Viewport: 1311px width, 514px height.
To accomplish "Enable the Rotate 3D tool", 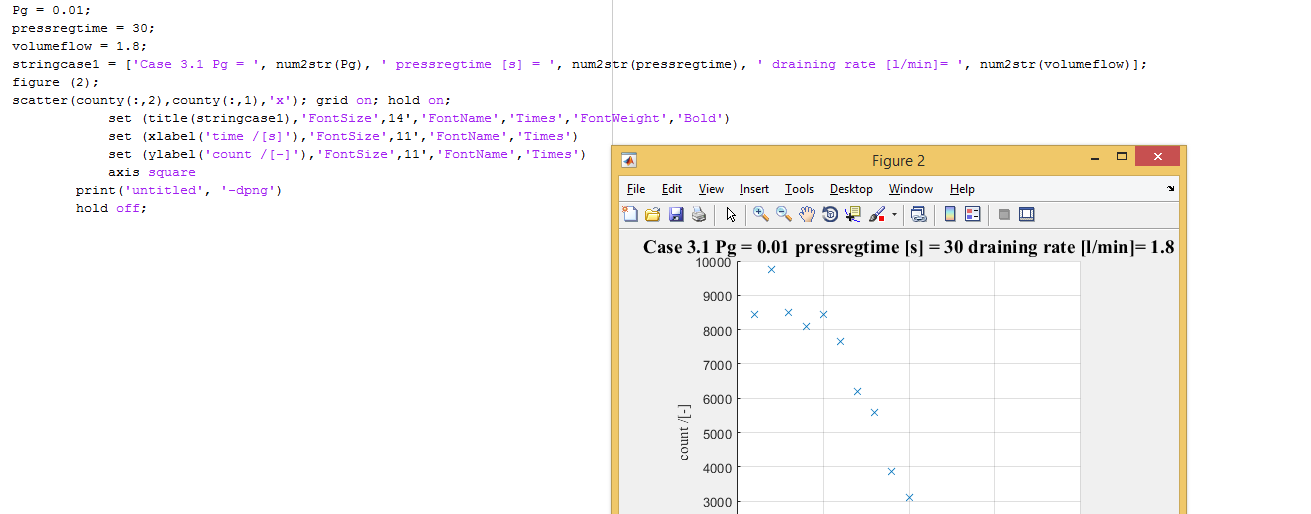I will point(830,214).
